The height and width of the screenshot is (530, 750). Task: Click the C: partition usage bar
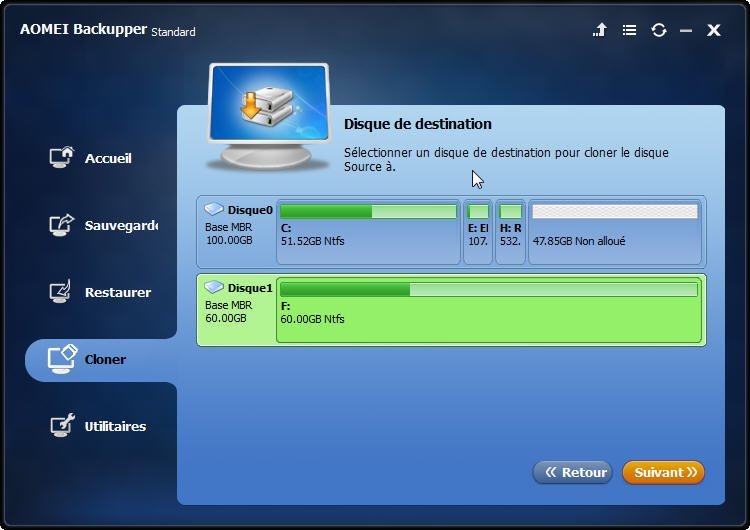(368, 211)
